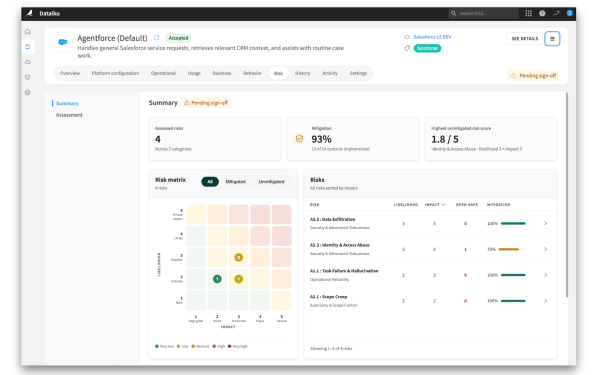600x375 pixels.
Task: Click Pending sign-off badge beside Summary
Action: (206, 103)
